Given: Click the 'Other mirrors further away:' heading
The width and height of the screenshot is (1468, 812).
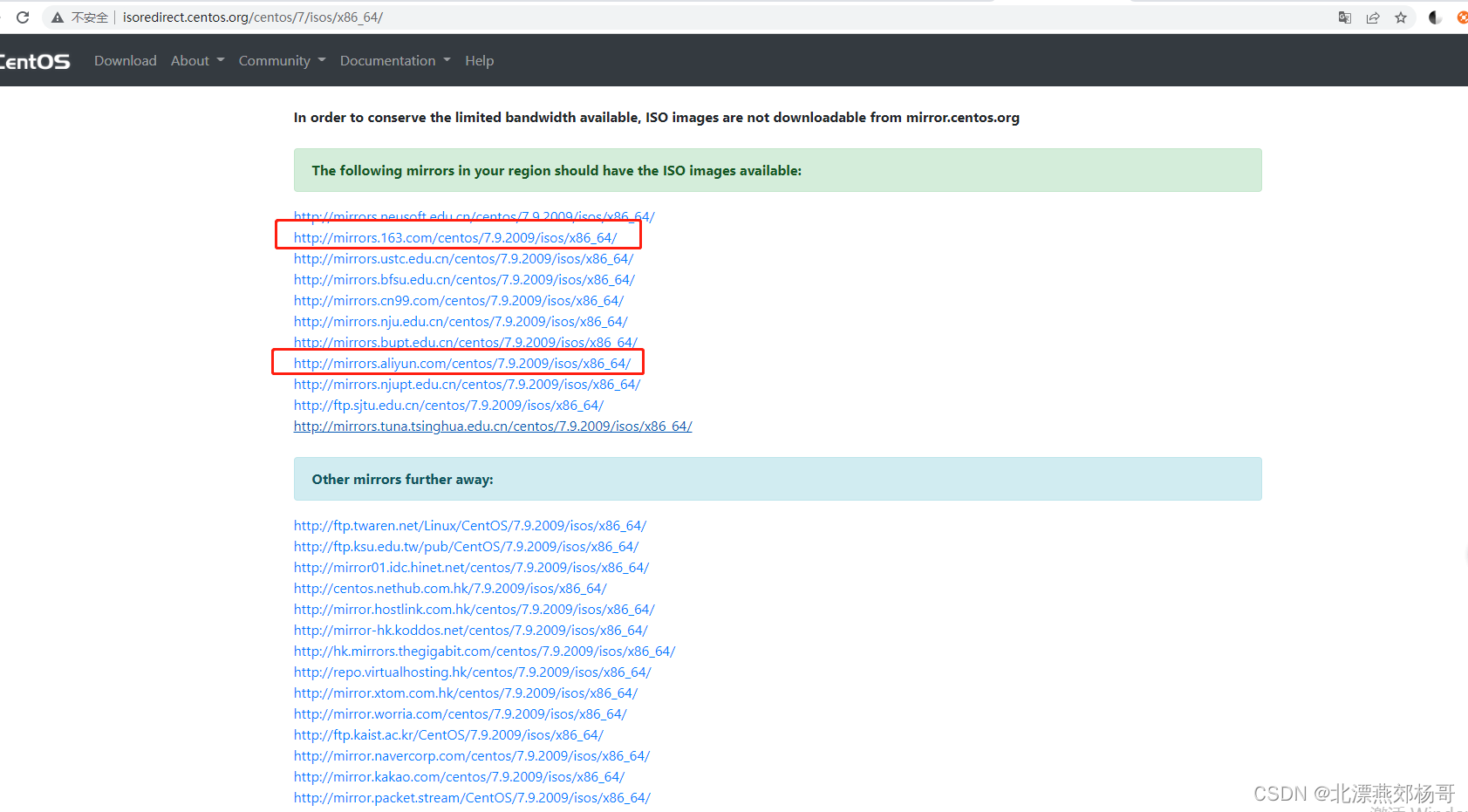Looking at the screenshot, I should point(403,479).
